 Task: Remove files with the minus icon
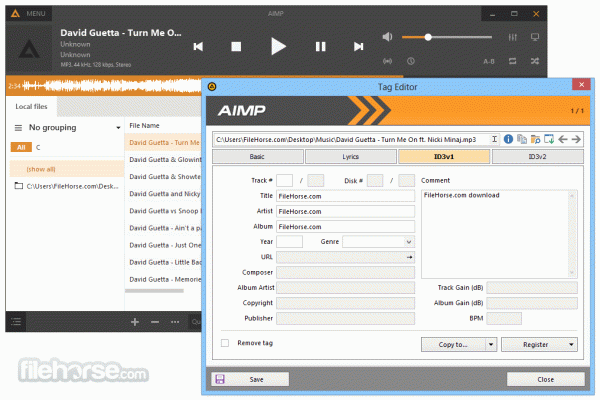155,322
